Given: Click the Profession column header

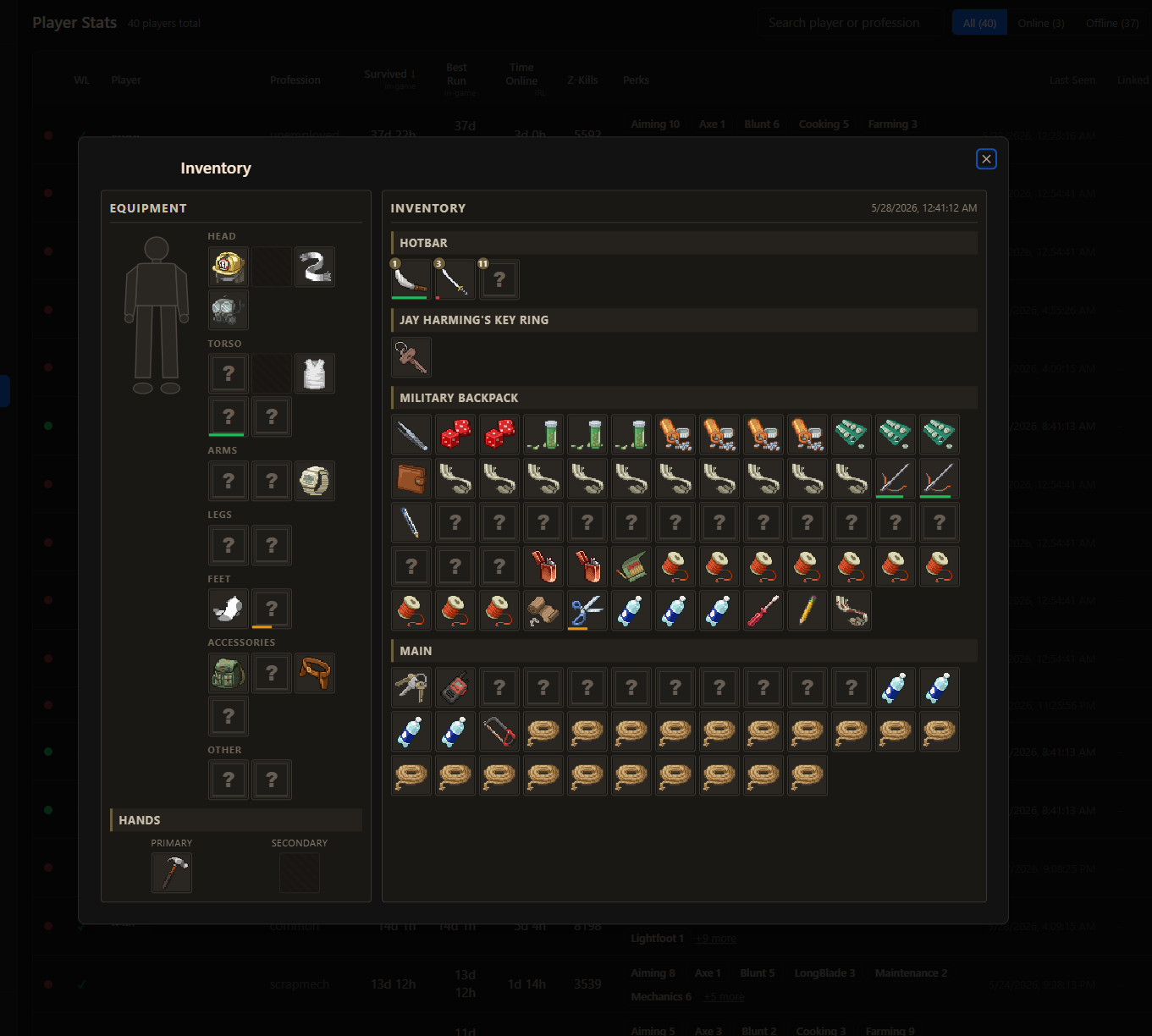Looking at the screenshot, I should click(295, 80).
